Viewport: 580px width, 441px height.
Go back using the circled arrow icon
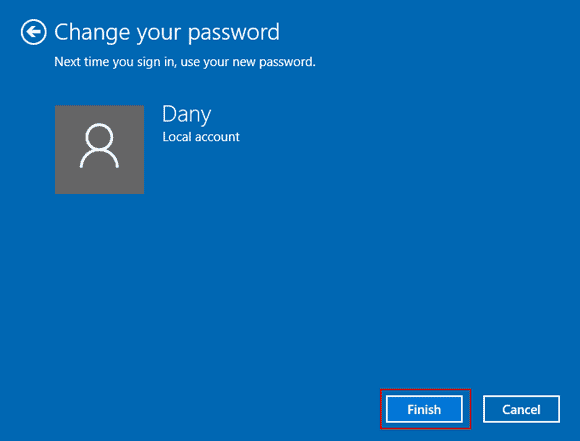pyautogui.click(x=34, y=32)
